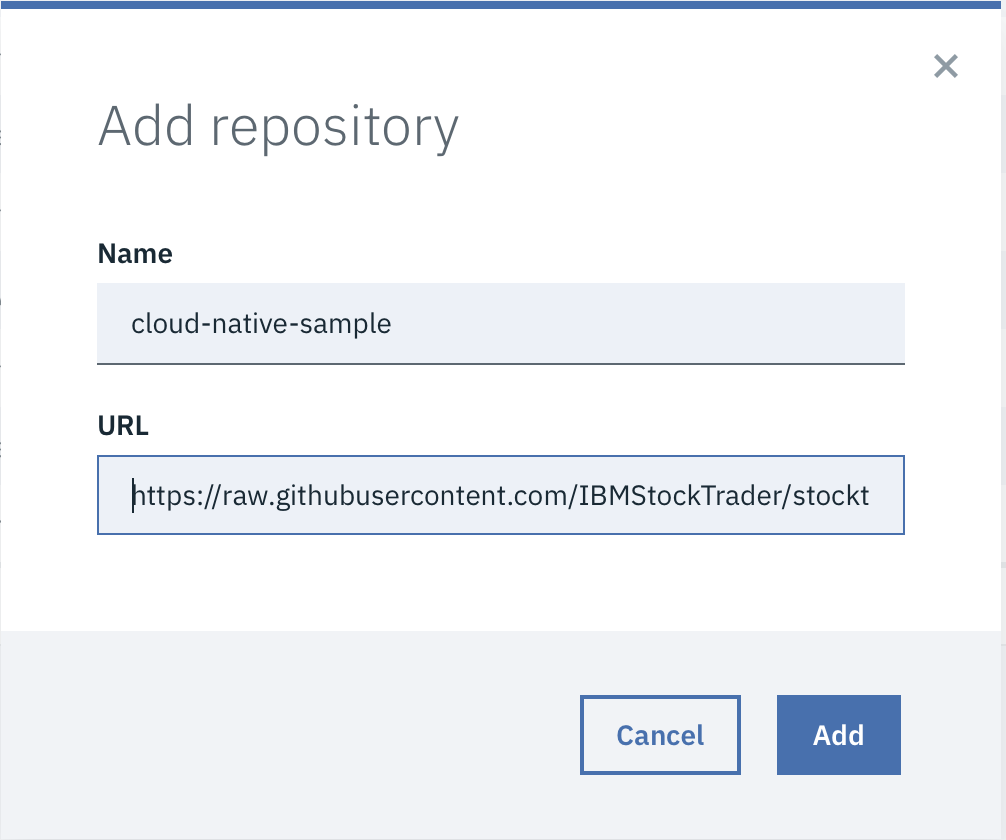The image size is (1006, 840).
Task: Click the word 'repository' in heading
Action: pyautogui.click(x=335, y=129)
